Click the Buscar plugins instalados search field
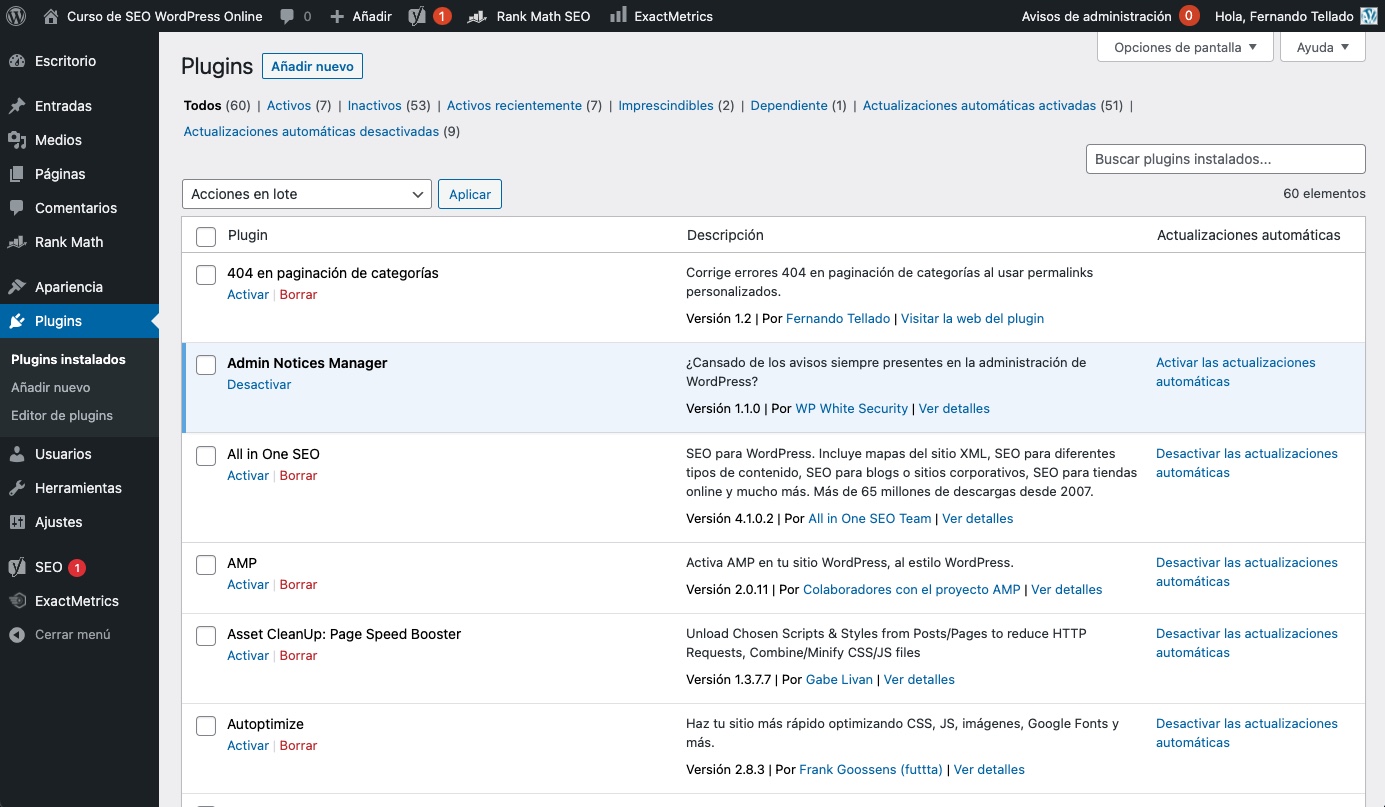The image size is (1385, 807). coord(1225,159)
